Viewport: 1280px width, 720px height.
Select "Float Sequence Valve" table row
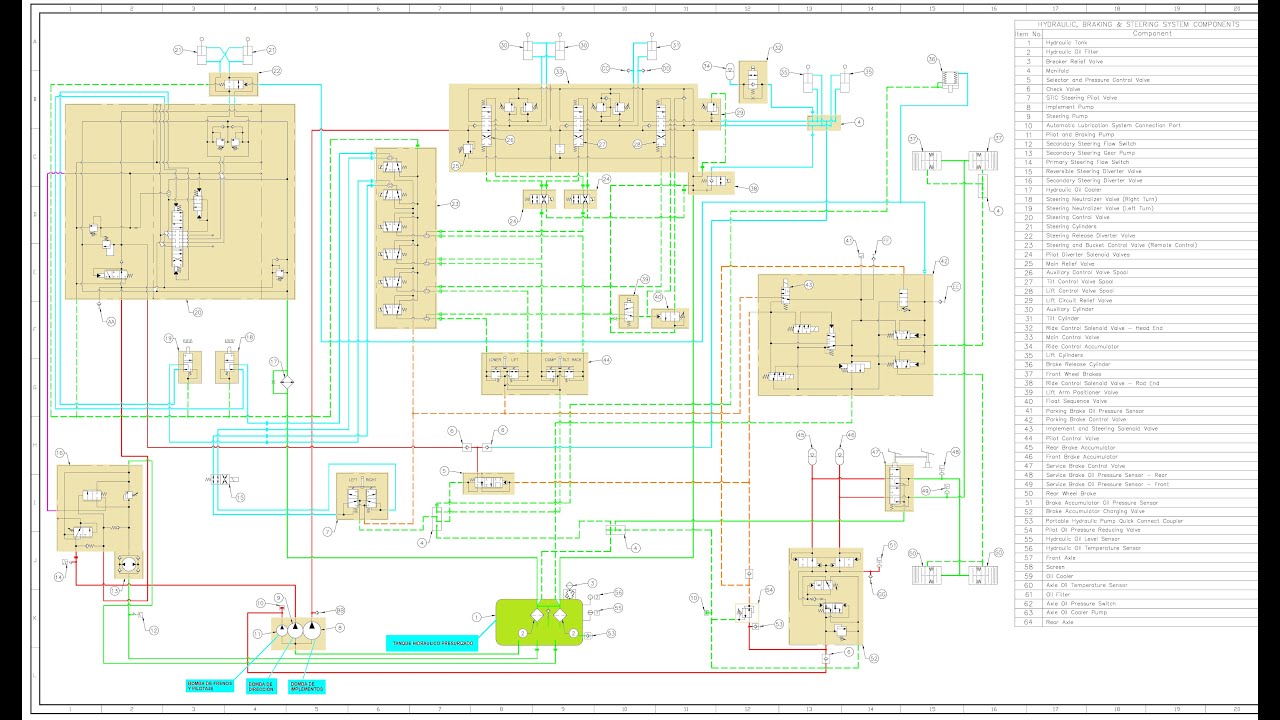coord(1134,401)
